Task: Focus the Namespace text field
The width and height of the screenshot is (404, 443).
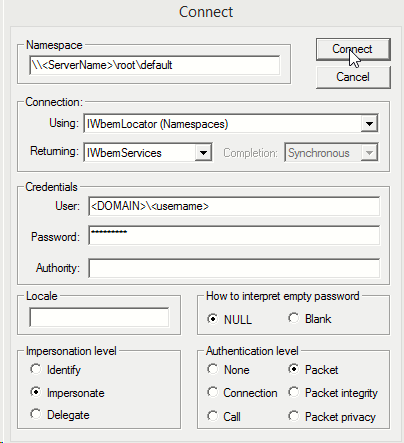Action: coord(155,65)
